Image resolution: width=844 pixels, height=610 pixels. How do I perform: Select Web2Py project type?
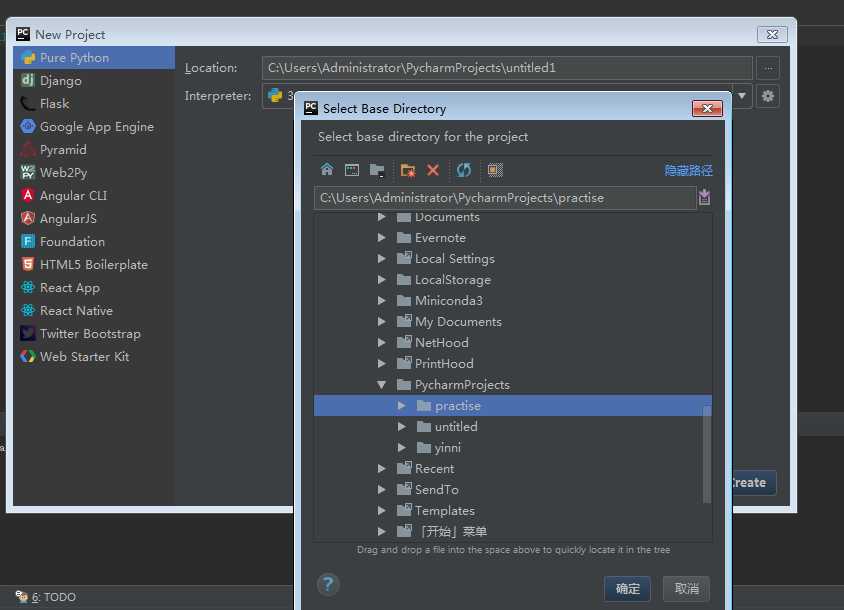(94, 172)
